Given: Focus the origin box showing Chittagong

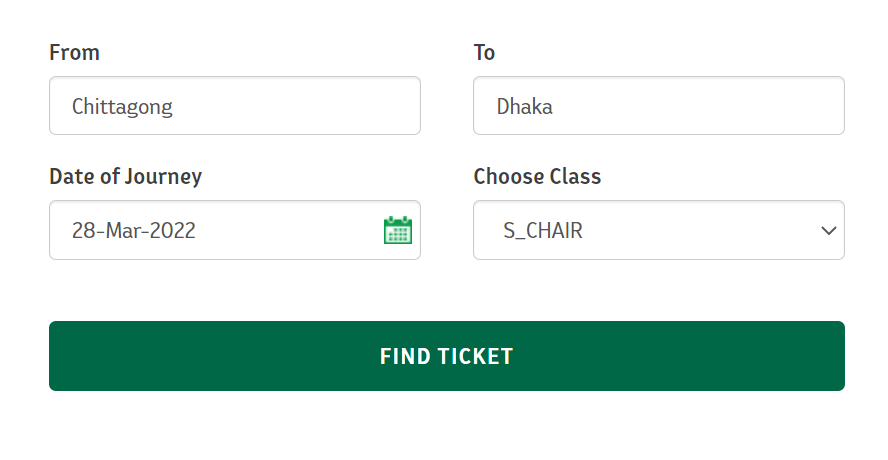Looking at the screenshot, I should pyautogui.click(x=235, y=106).
